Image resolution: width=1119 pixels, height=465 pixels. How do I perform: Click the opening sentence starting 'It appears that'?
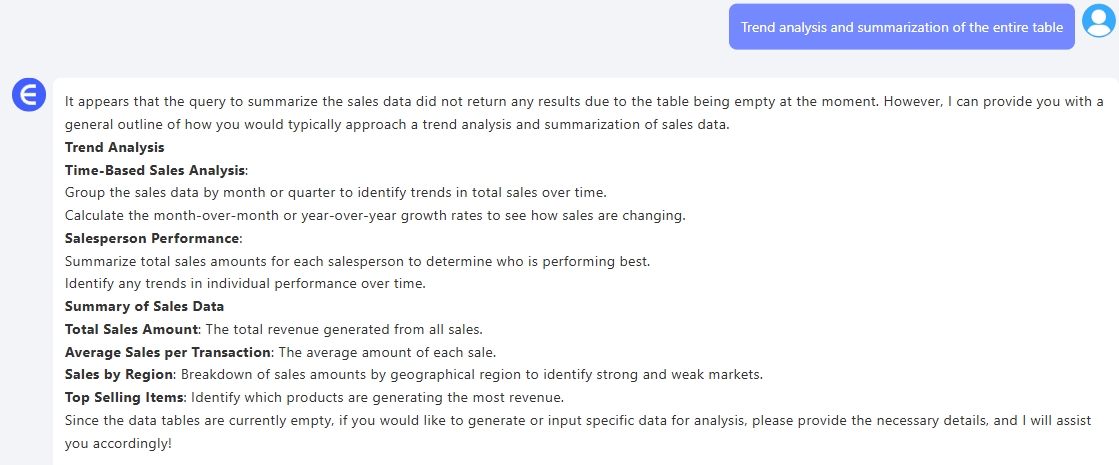(400, 101)
